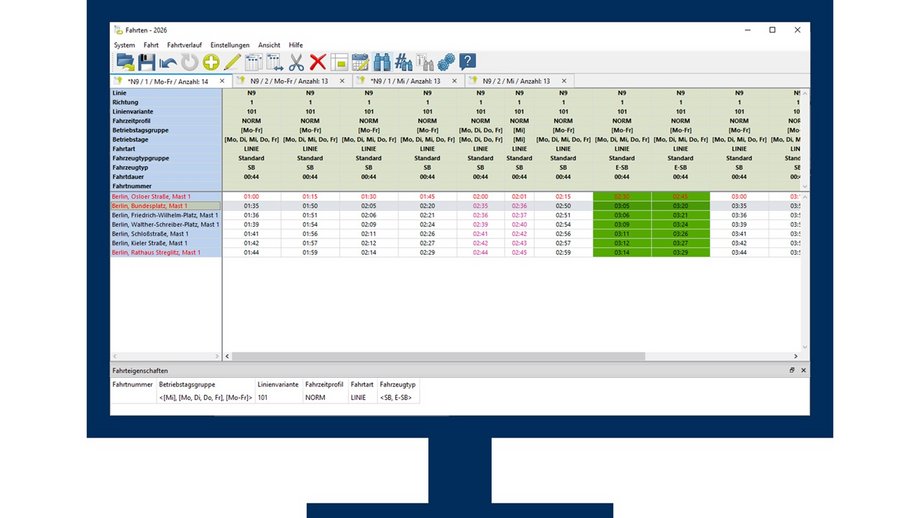920x518 pixels.
Task: Open the Fahrt menu
Action: [151, 45]
